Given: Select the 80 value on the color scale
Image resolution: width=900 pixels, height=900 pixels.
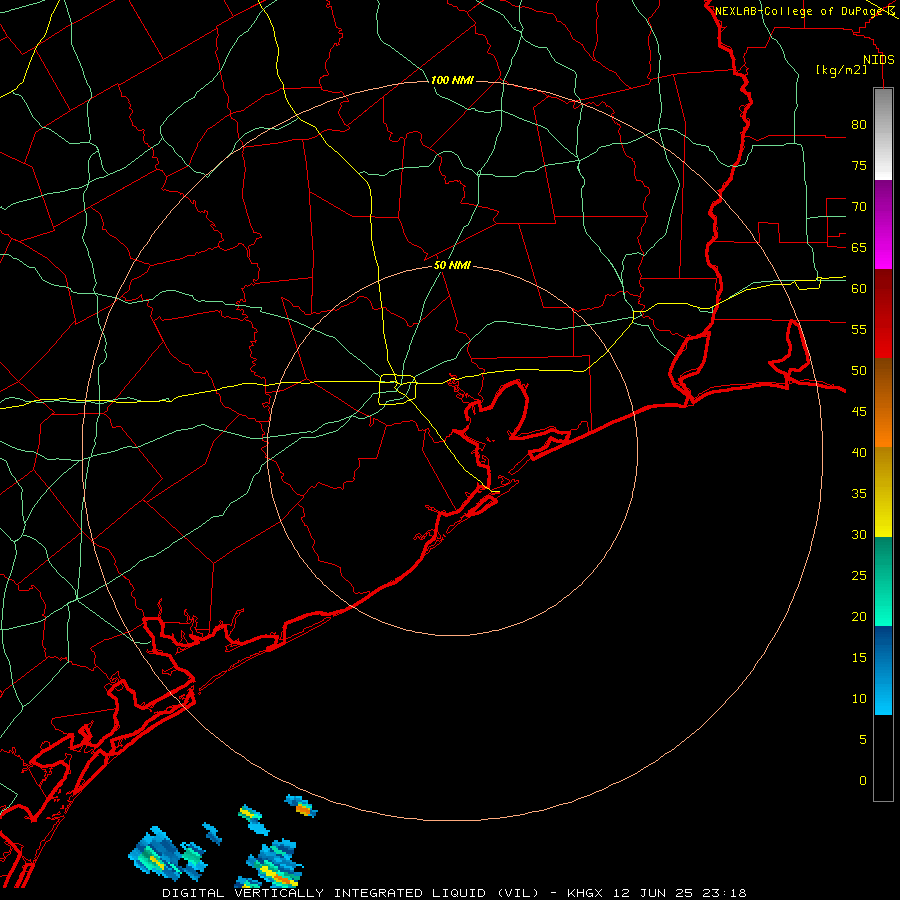Looking at the screenshot, I should tap(859, 125).
